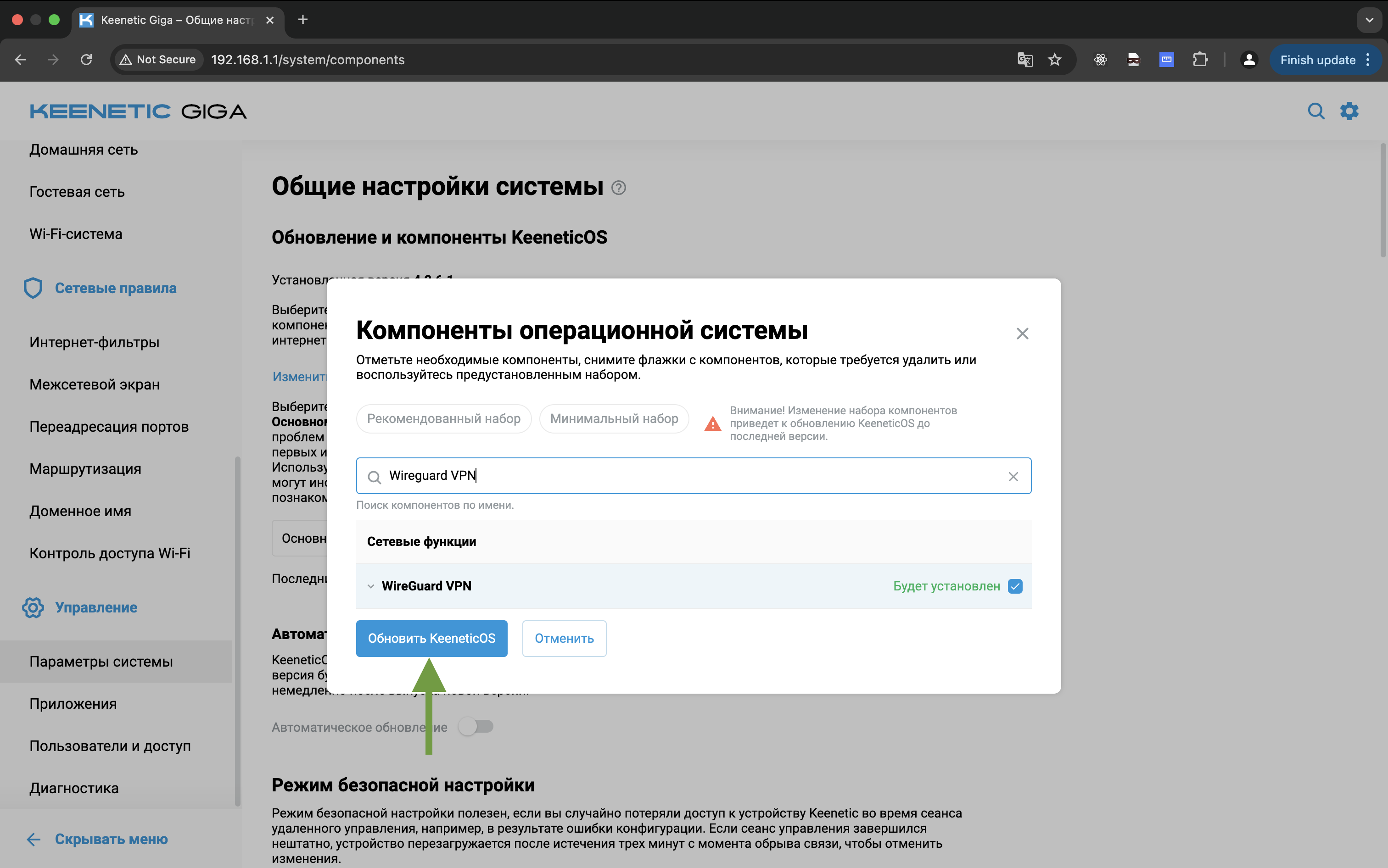
Task: Open search in the Keenetic web interface
Action: point(1316,111)
